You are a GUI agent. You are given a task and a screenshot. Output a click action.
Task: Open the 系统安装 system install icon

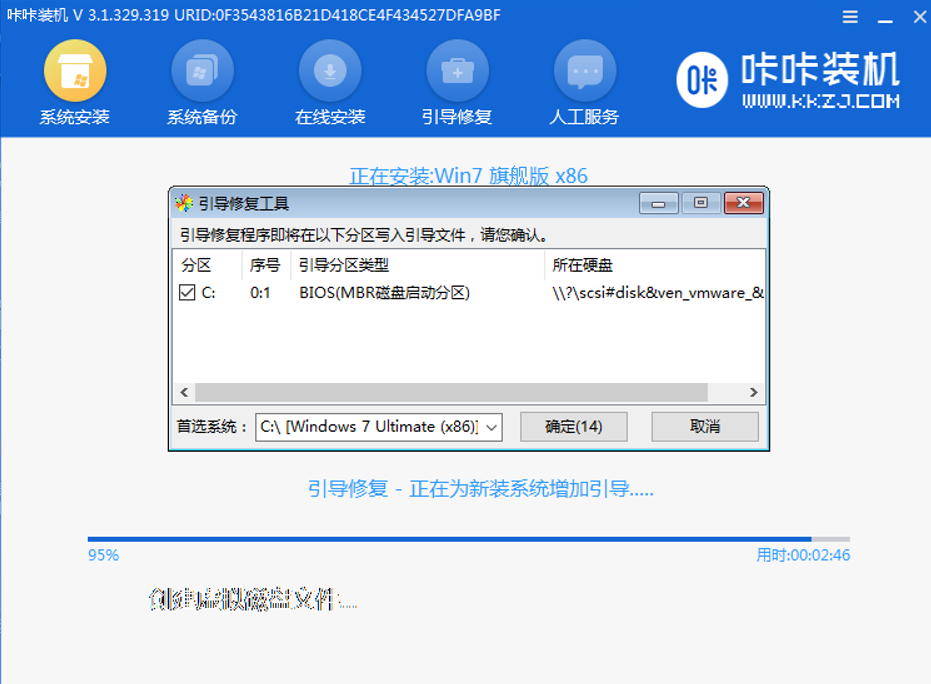(75, 71)
